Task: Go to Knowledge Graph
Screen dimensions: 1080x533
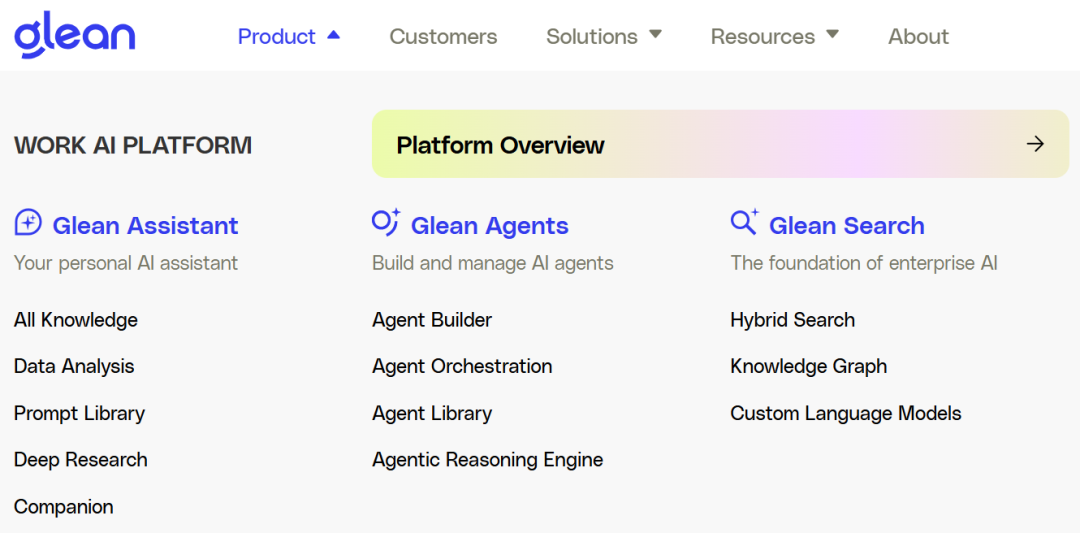Action: coord(809,366)
